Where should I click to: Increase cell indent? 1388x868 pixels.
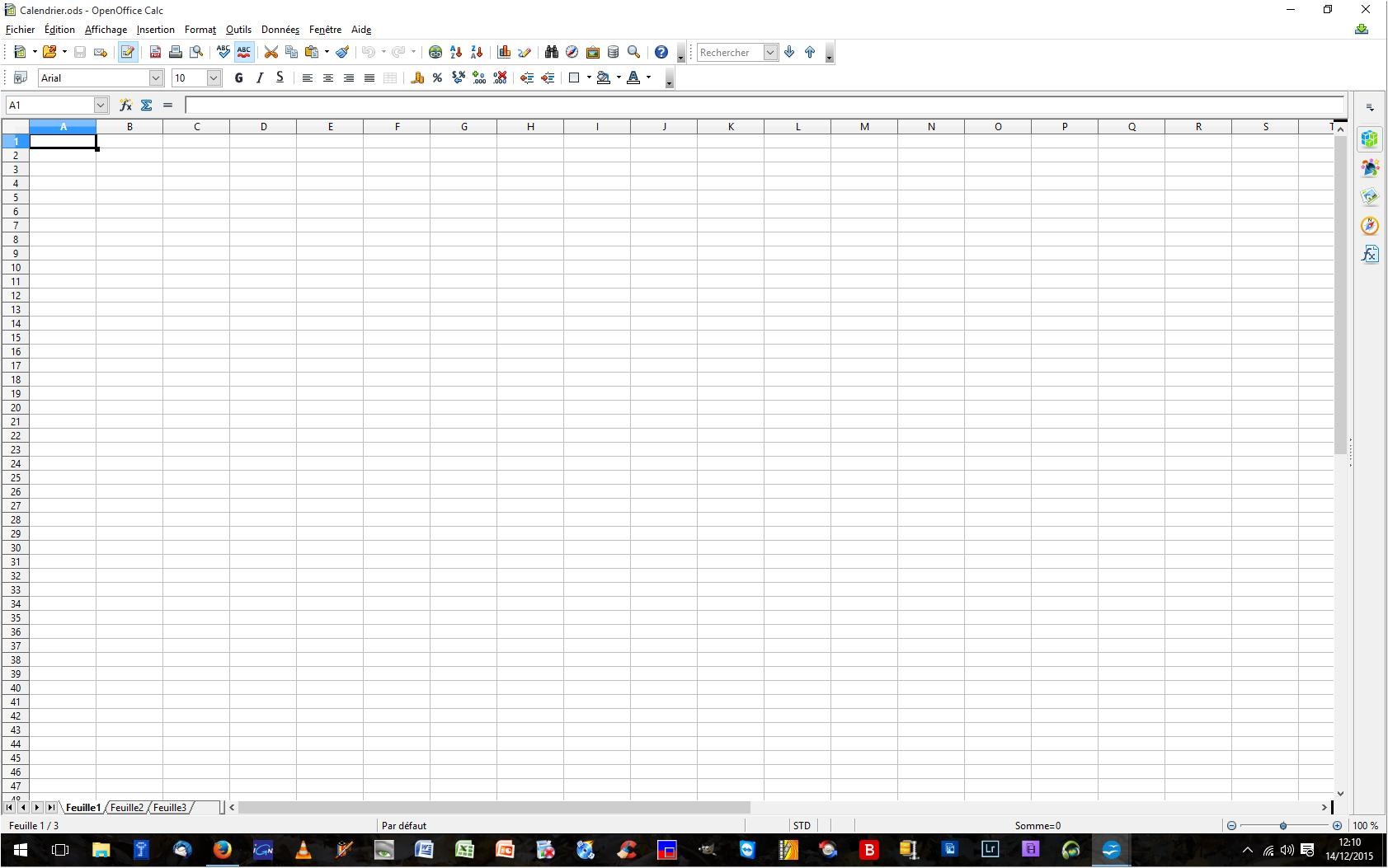tap(548, 77)
